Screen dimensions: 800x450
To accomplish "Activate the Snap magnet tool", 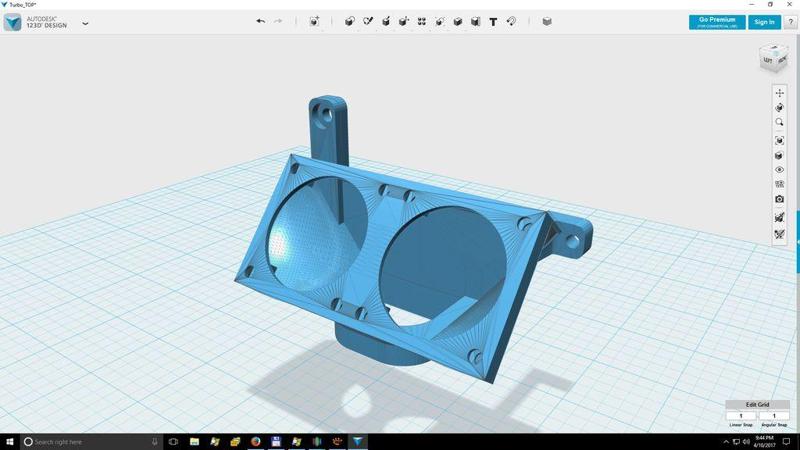I will (x=511, y=21).
